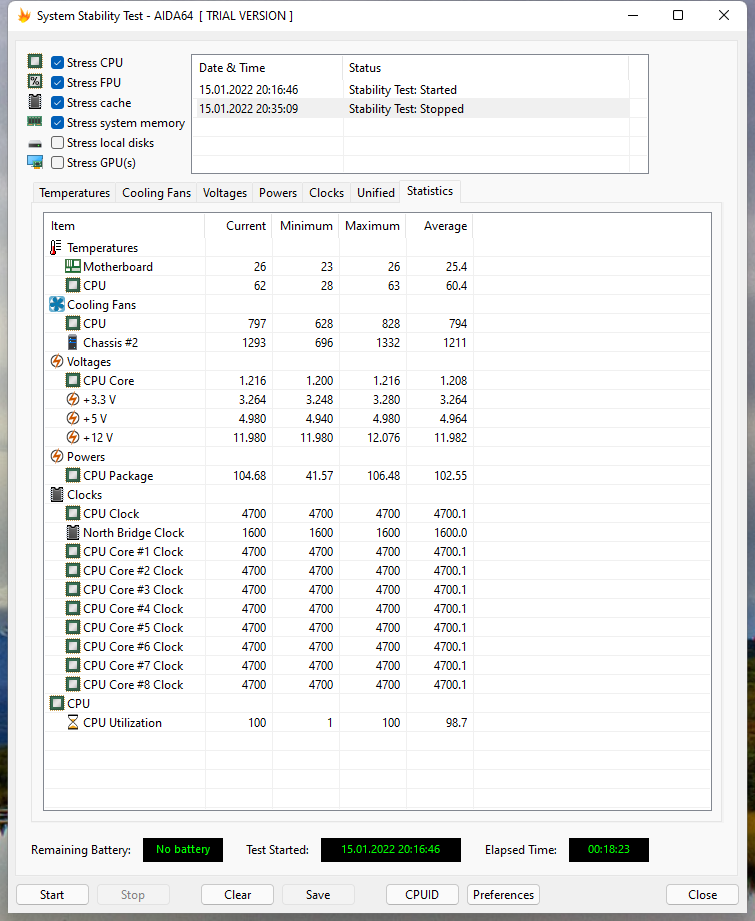Switch to the Voltages tab

coord(224,193)
